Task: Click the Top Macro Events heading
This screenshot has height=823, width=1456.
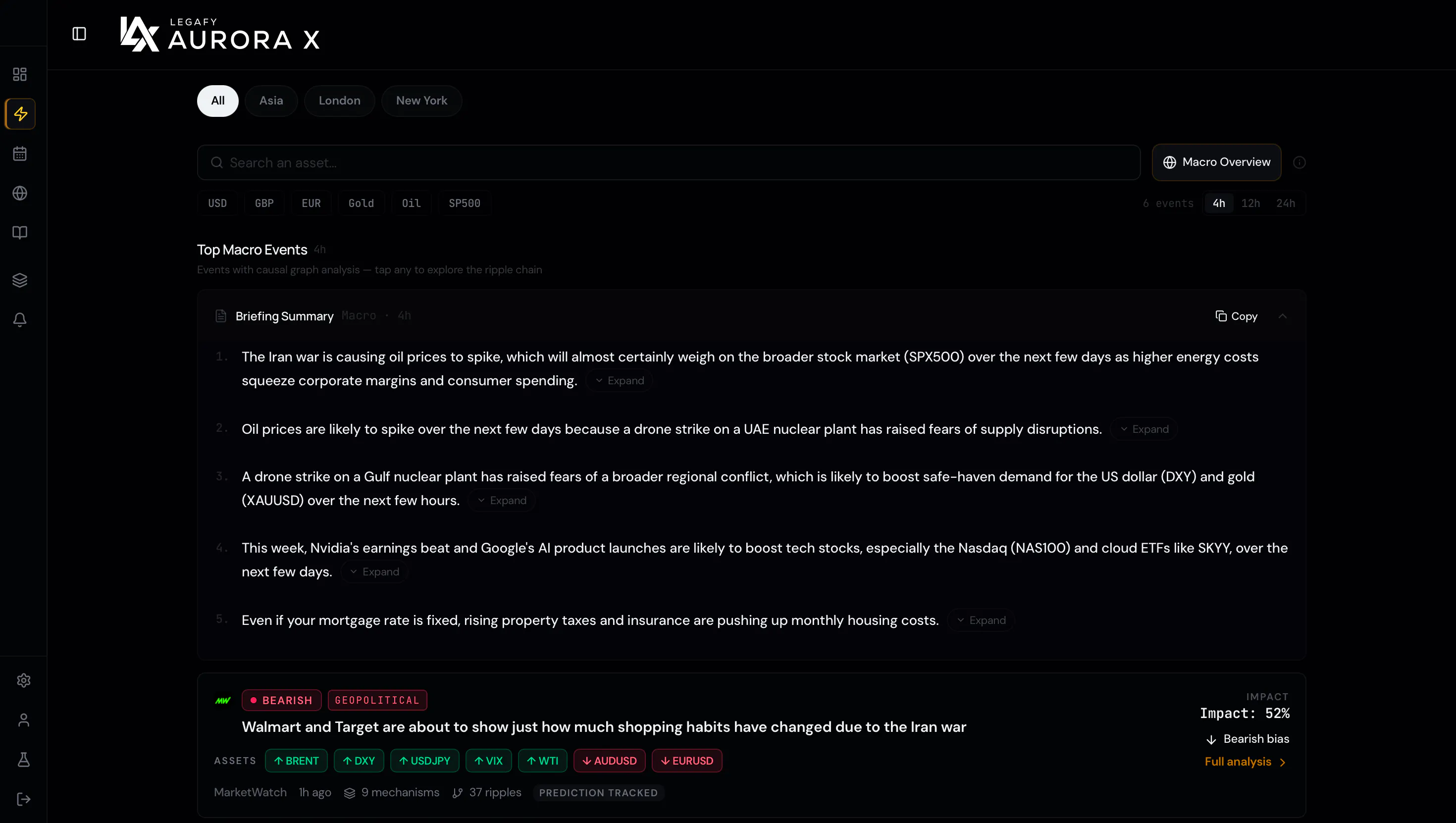Action: [252, 250]
